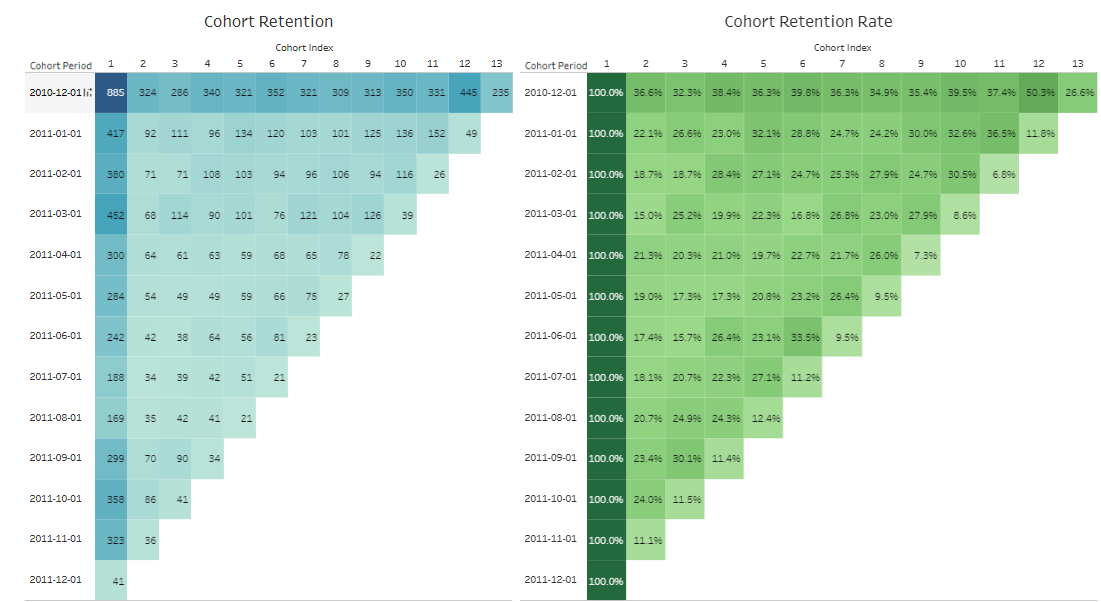Click the right chart's Cohort Period header
1101x602 pixels.
click(x=555, y=66)
